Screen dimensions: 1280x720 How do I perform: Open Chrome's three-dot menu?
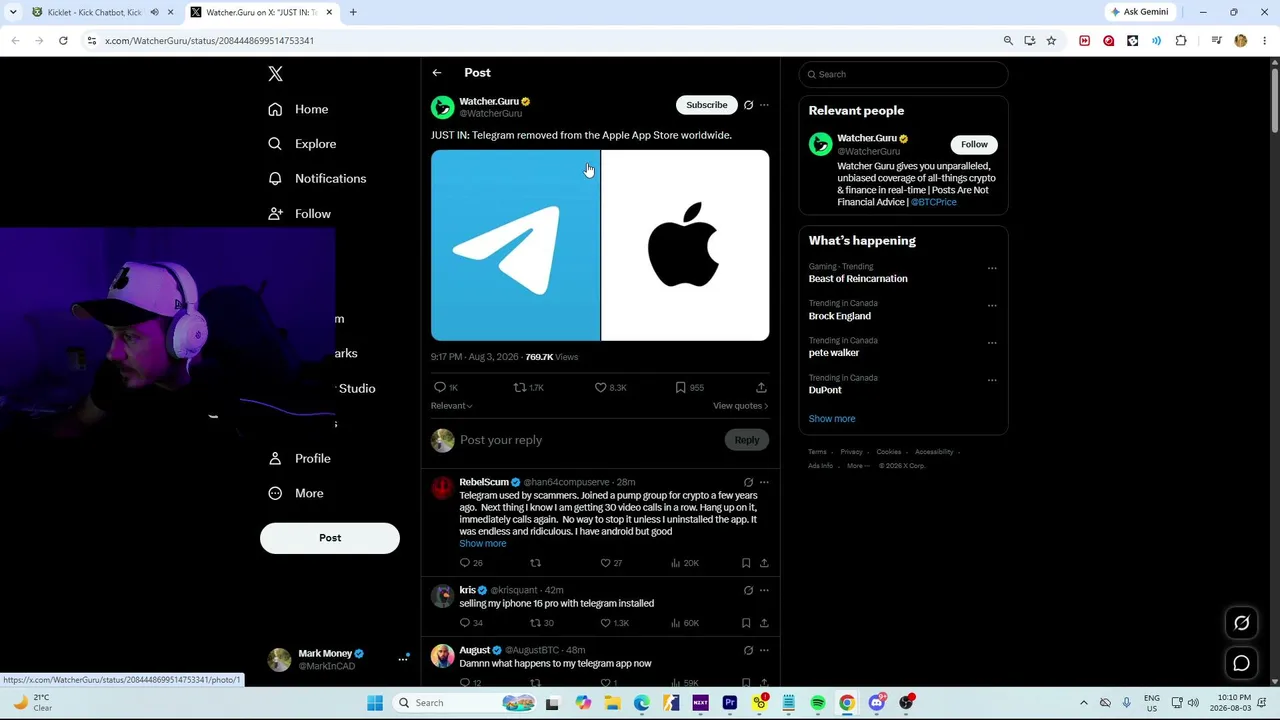1263,41
